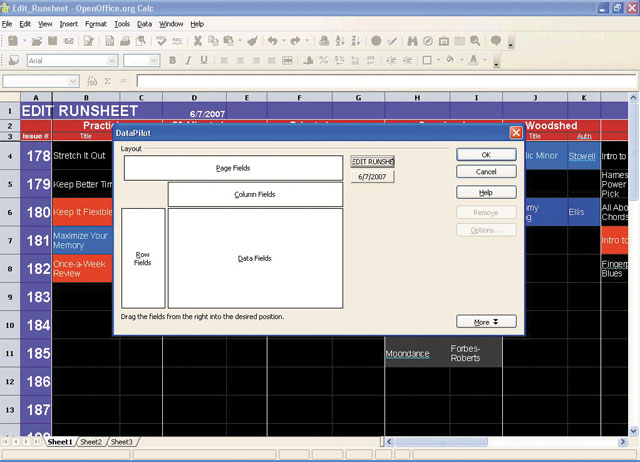
Task: Click OK in DataPilot dialog
Action: point(486,155)
